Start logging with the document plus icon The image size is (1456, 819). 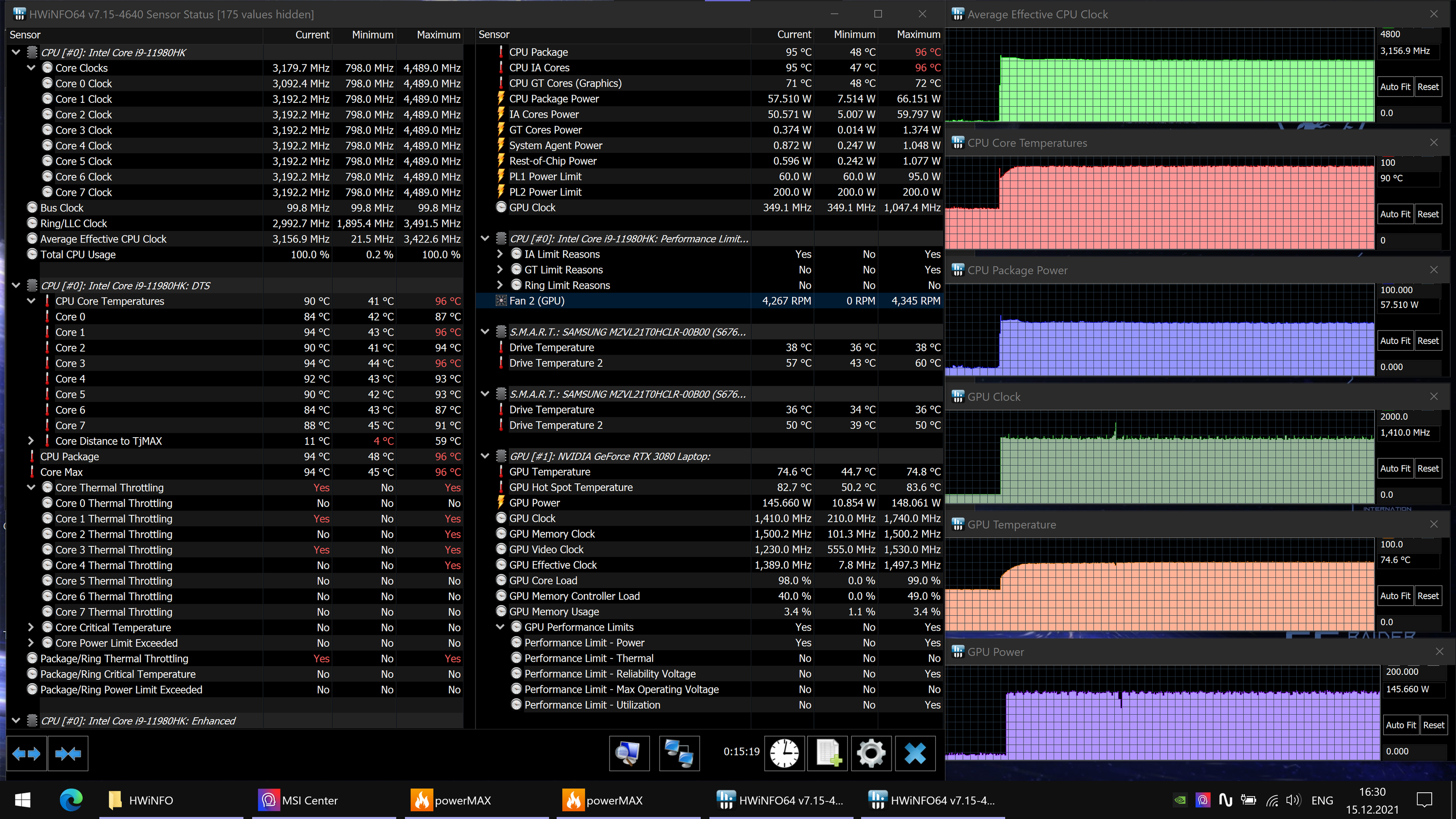pyautogui.click(x=828, y=753)
